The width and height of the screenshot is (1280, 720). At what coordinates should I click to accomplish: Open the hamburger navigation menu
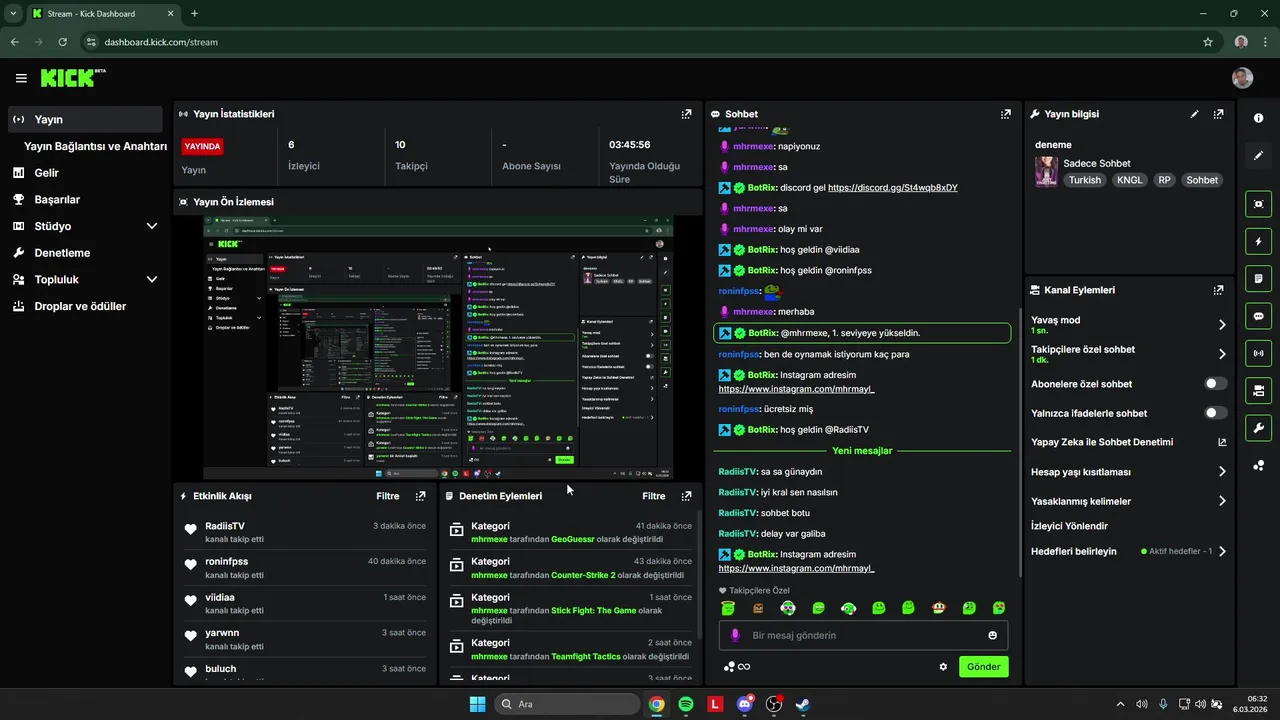[21, 78]
